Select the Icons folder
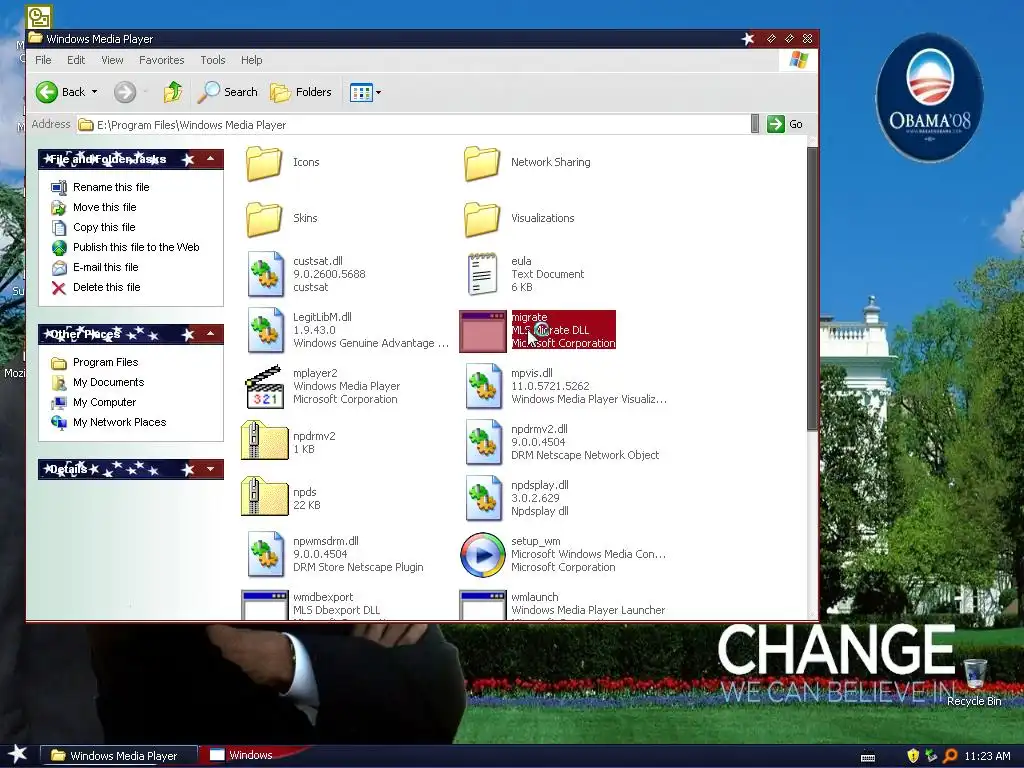This screenshot has width=1024, height=768. coord(264,163)
